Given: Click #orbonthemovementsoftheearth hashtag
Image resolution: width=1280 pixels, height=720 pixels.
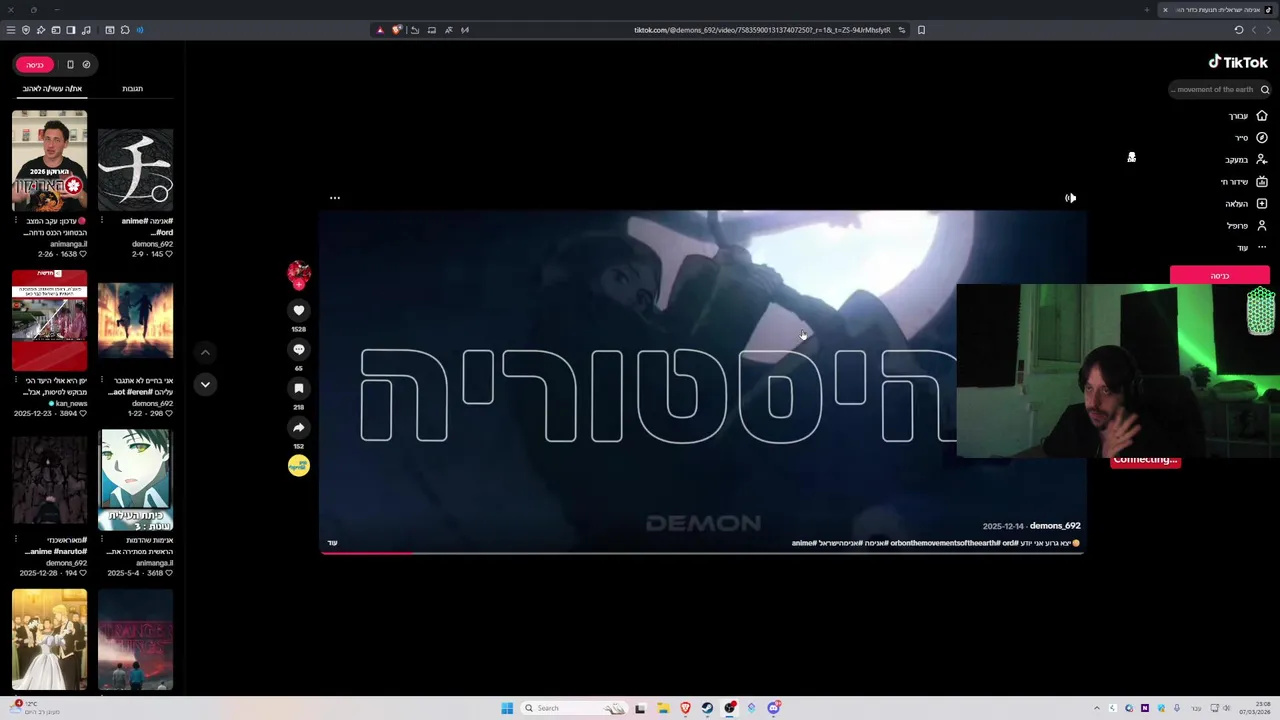Looking at the screenshot, I should (945, 543).
